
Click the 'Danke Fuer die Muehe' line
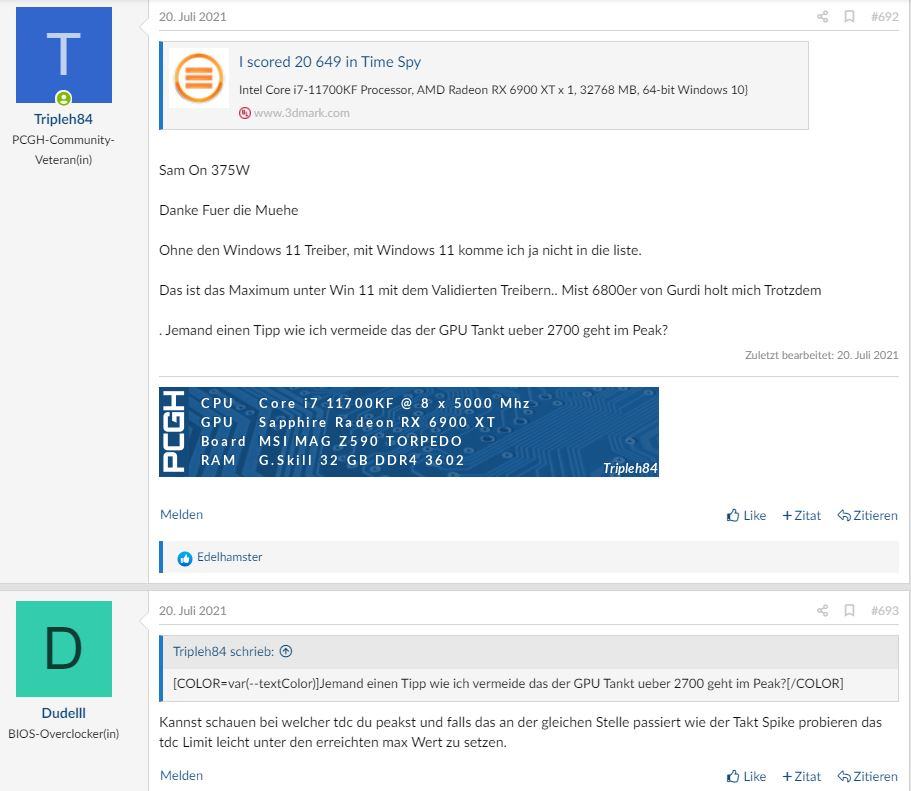[228, 210]
